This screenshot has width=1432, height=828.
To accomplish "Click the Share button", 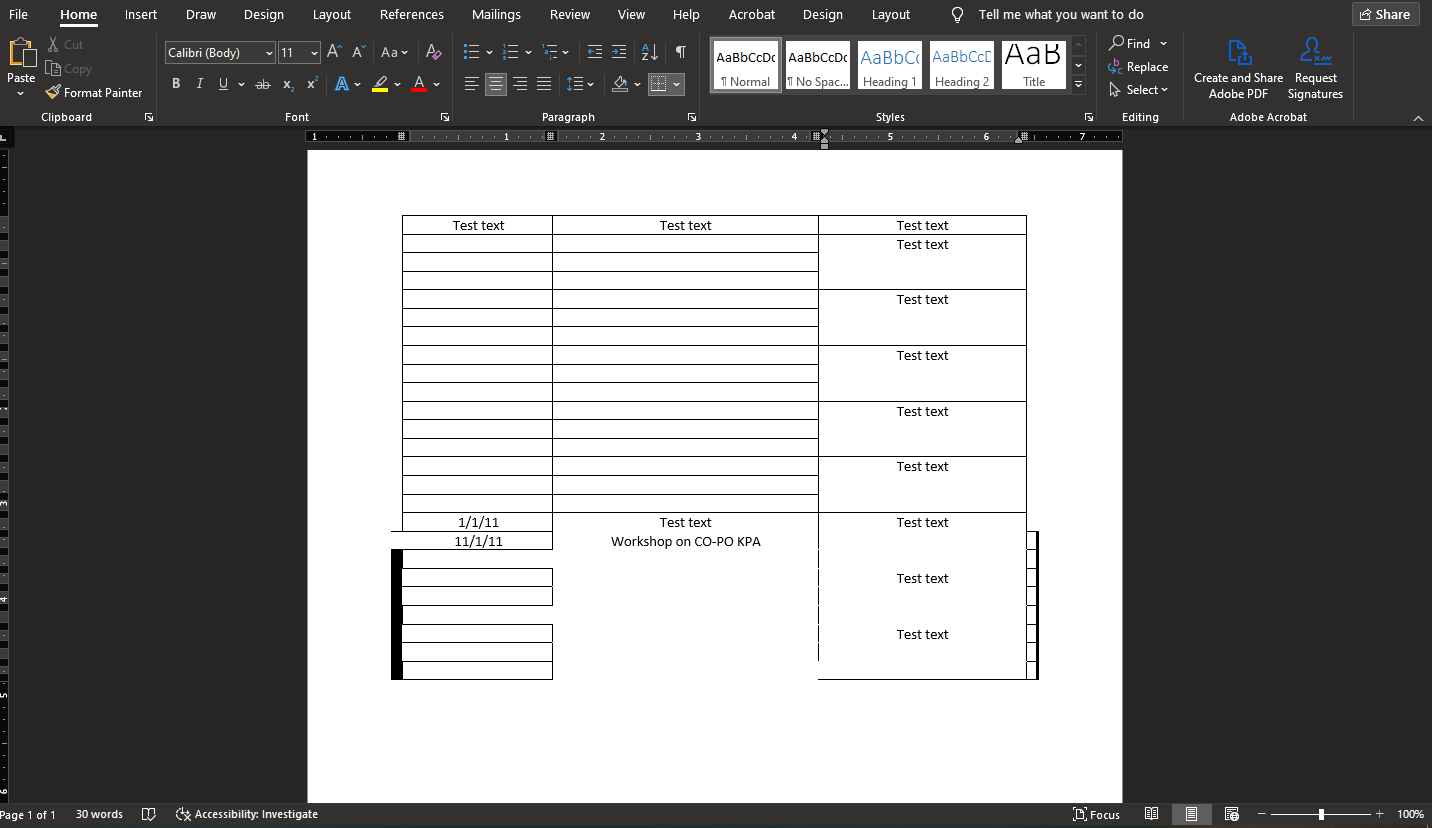I will [1385, 14].
